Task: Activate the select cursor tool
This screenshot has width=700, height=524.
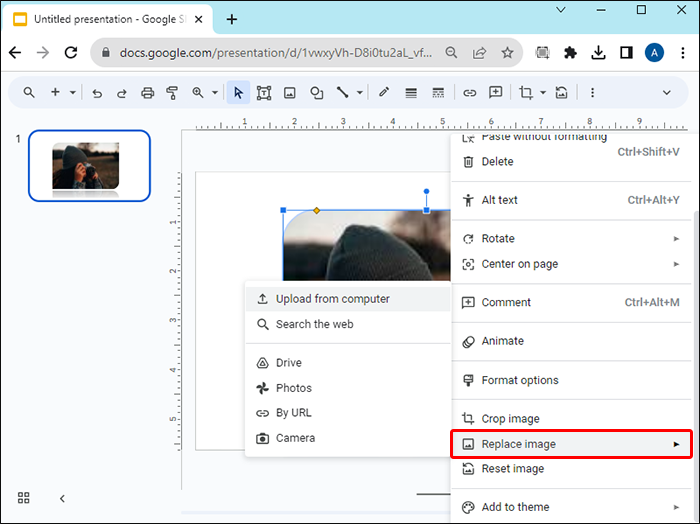Action: [x=238, y=92]
